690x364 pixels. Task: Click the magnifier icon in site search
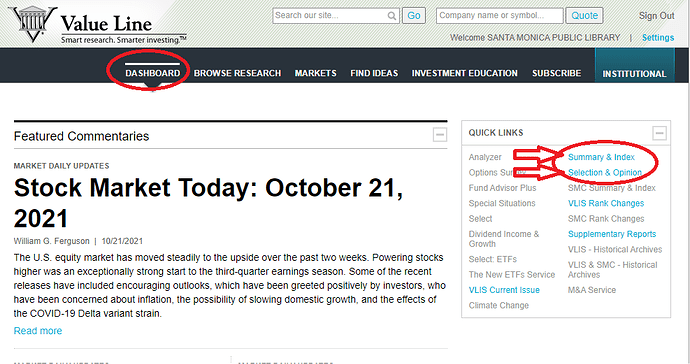(391, 16)
